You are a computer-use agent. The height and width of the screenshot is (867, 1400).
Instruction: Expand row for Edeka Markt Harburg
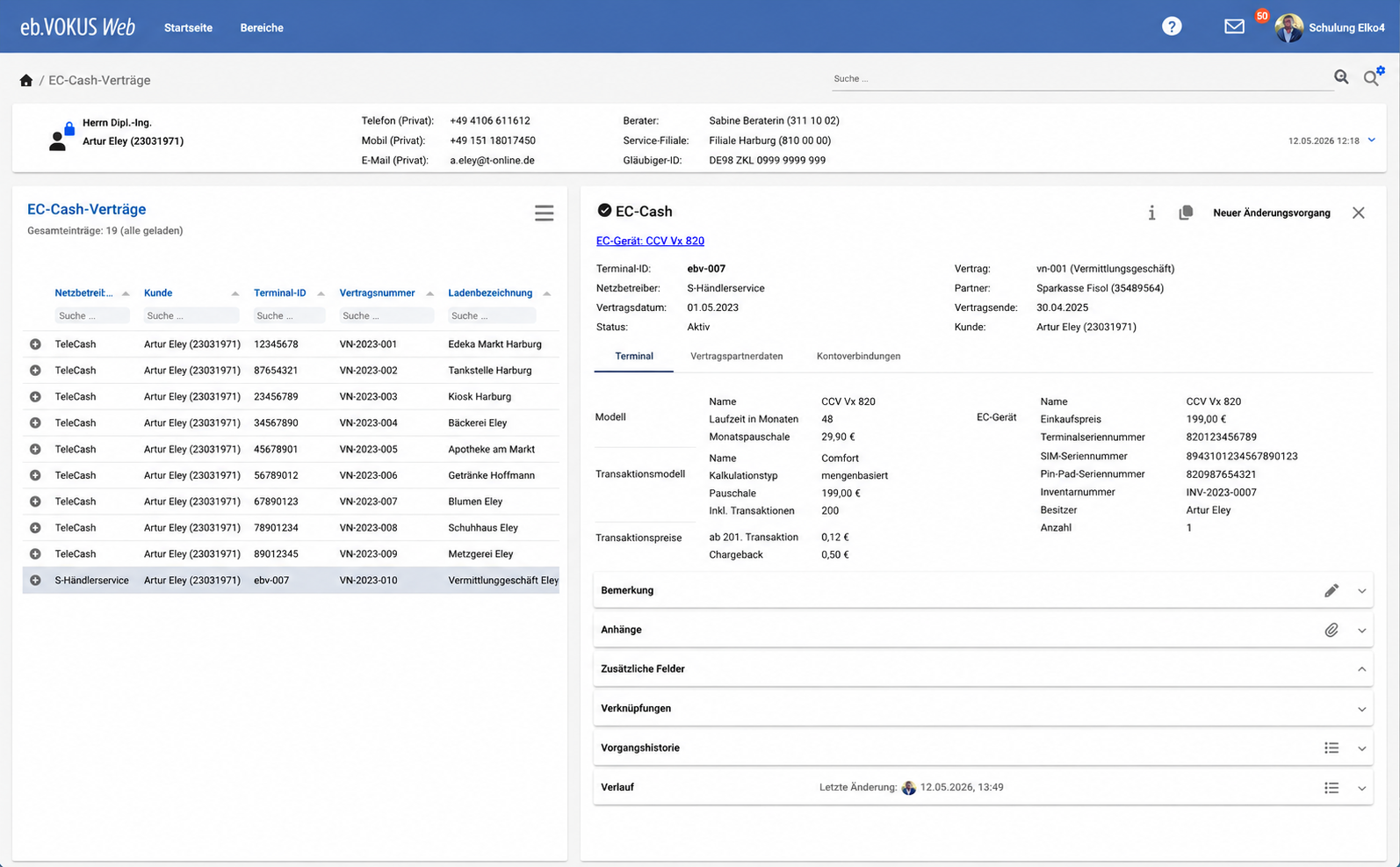click(x=35, y=344)
